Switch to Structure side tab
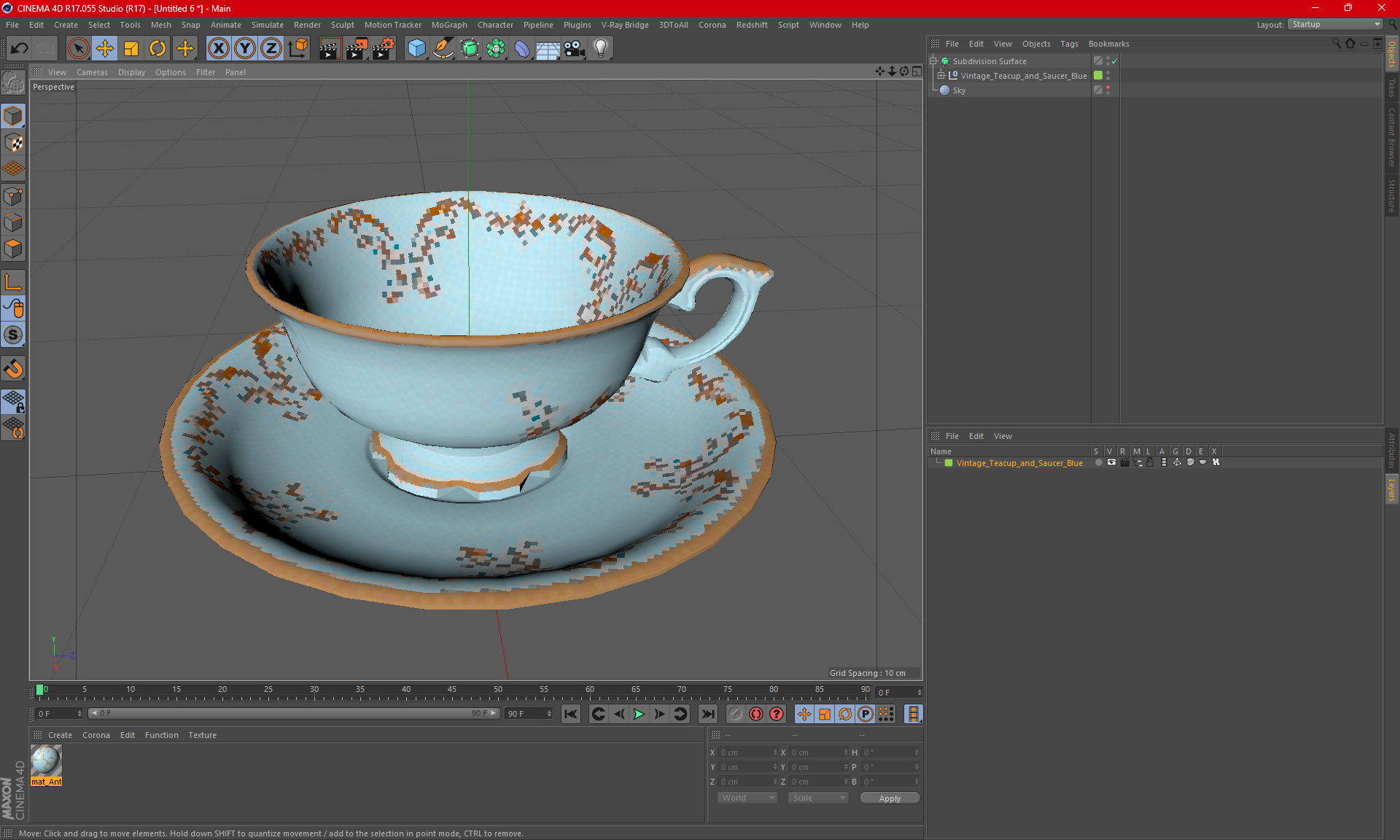This screenshot has height=840, width=1400. pyautogui.click(x=1392, y=195)
